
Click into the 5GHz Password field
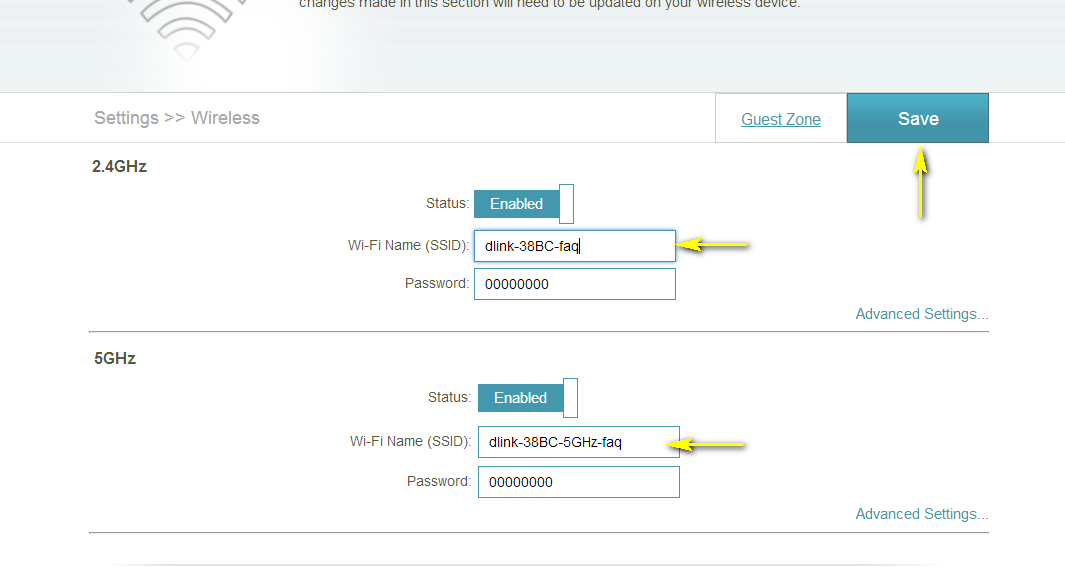coord(578,482)
